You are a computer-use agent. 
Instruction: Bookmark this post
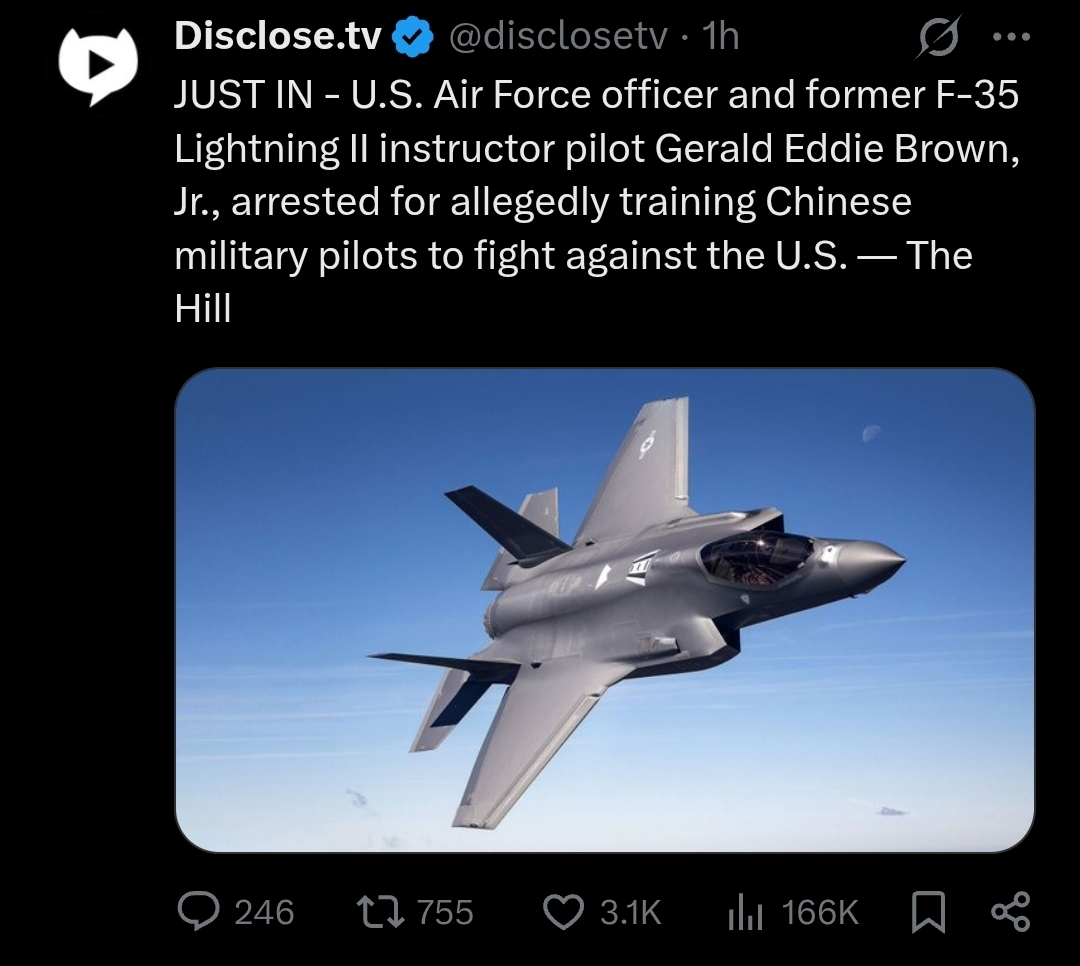928,912
